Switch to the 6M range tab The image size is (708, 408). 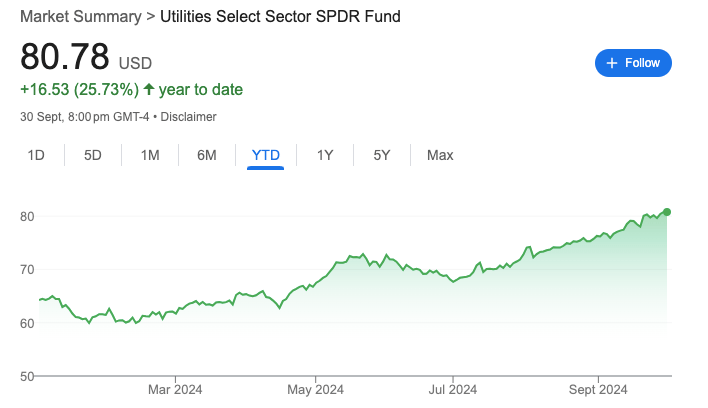coord(207,155)
